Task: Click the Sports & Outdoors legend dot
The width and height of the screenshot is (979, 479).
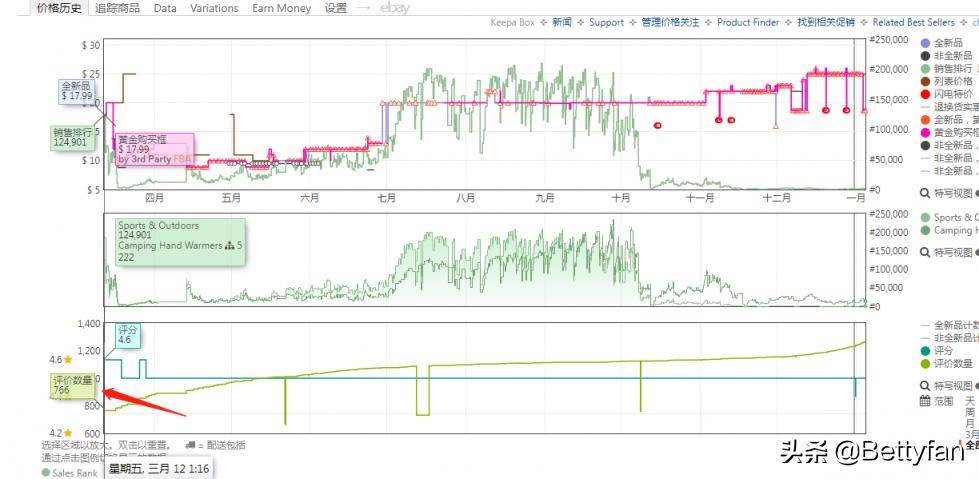Action: (925, 217)
